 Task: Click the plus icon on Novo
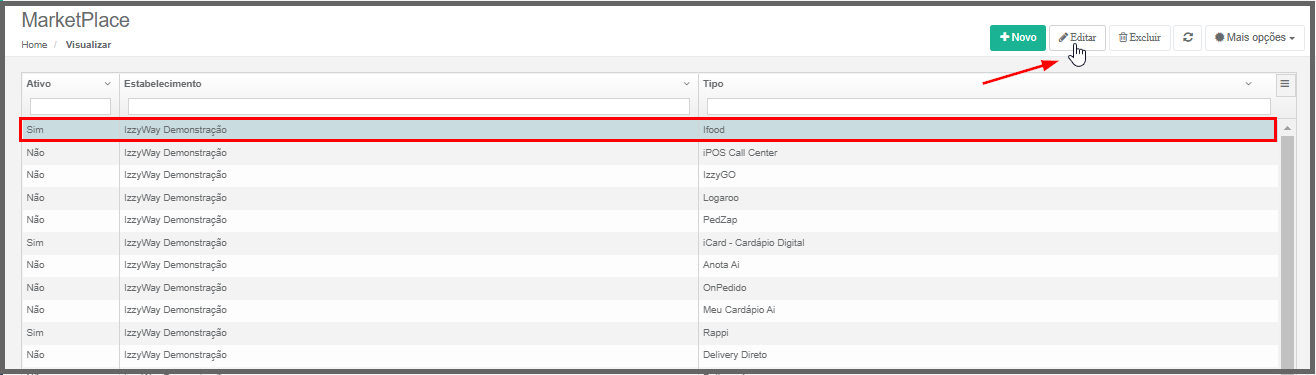click(1004, 37)
